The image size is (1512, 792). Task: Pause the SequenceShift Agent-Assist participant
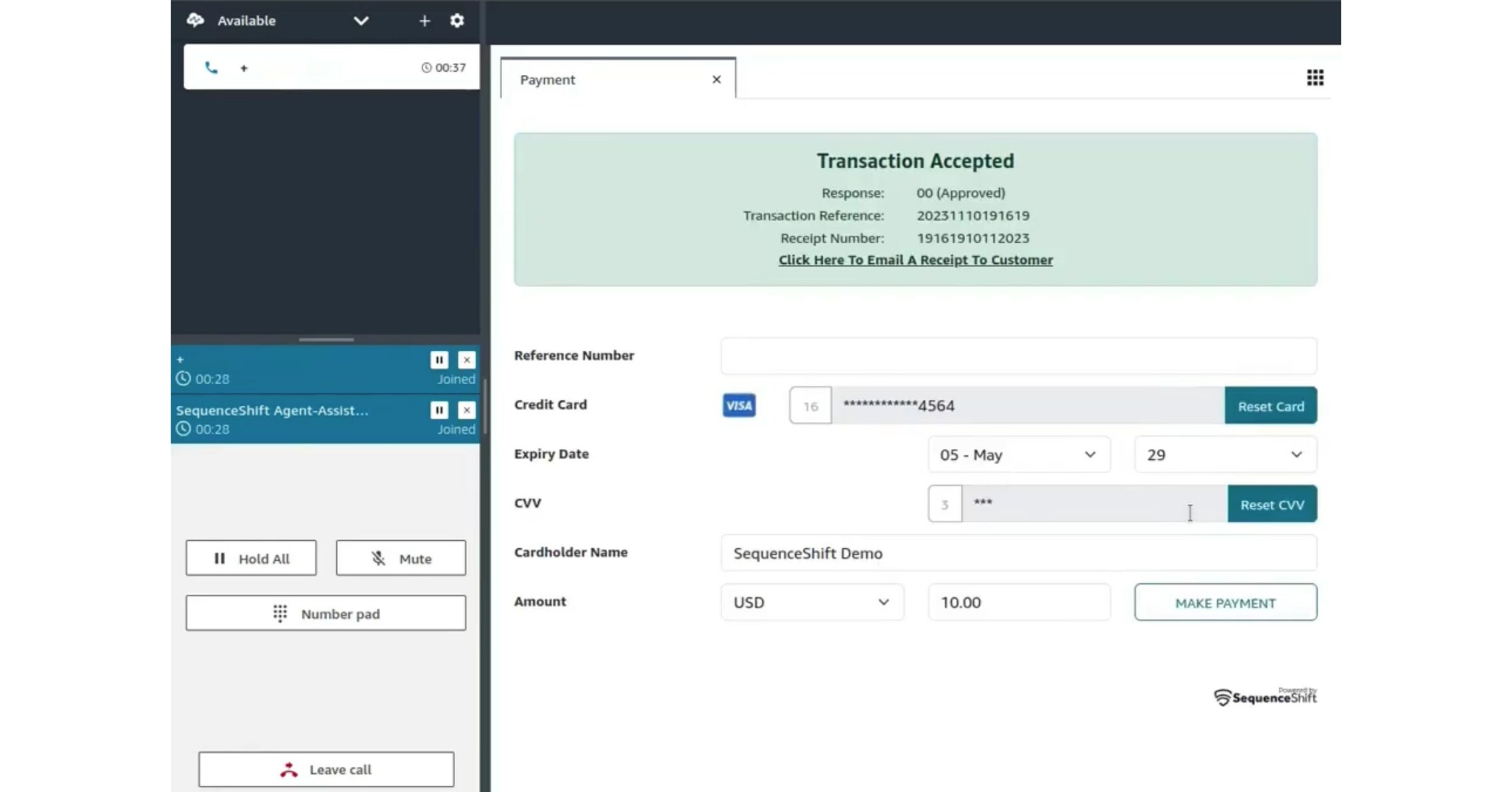[x=438, y=410]
